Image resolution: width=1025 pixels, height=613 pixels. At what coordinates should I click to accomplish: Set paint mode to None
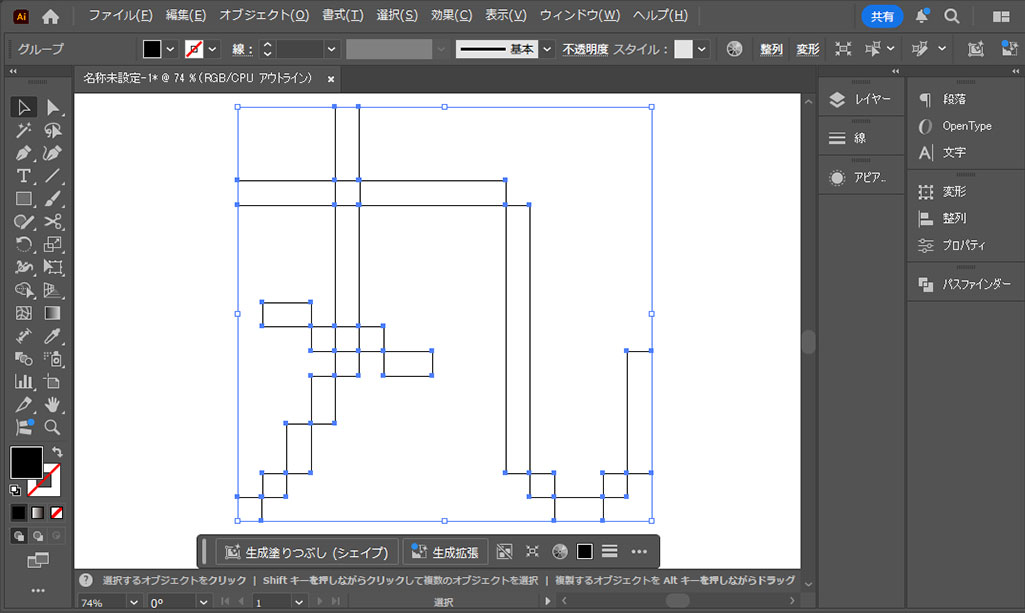[57, 513]
